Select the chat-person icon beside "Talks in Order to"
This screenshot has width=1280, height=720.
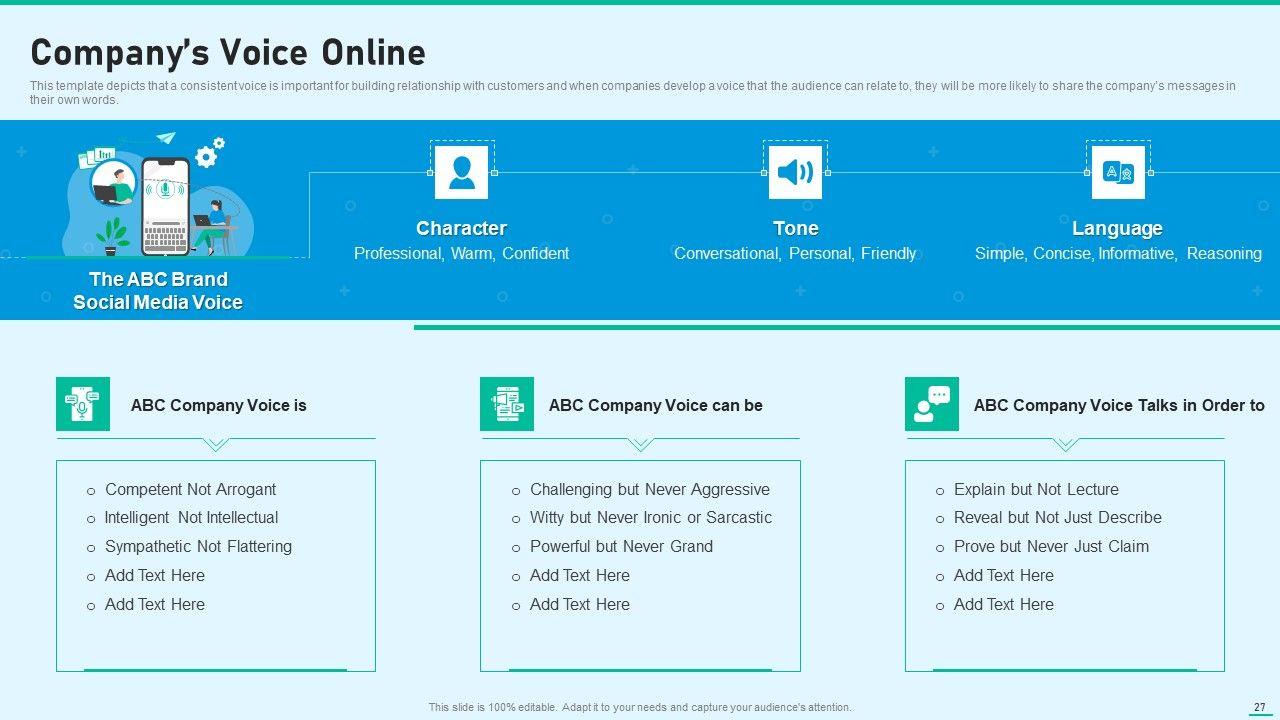click(x=932, y=404)
